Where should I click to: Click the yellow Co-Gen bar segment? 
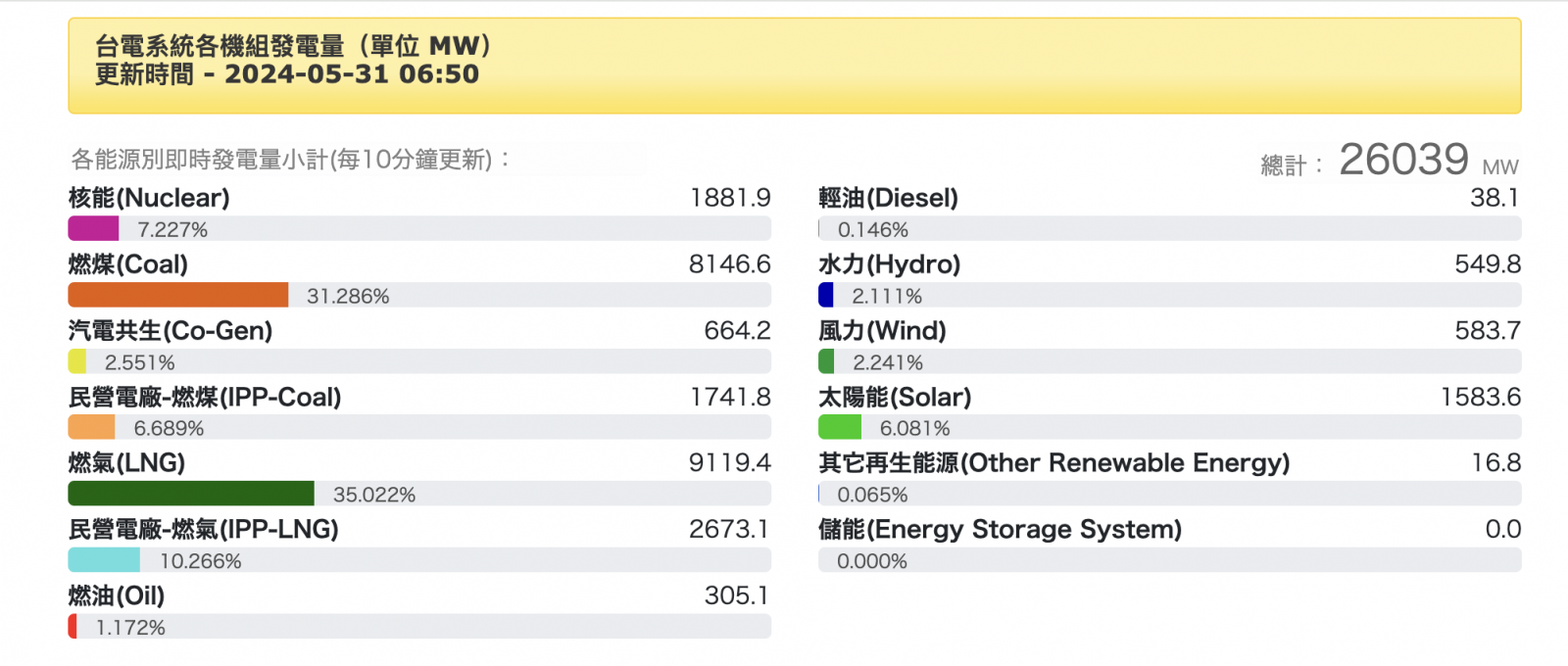point(77,361)
